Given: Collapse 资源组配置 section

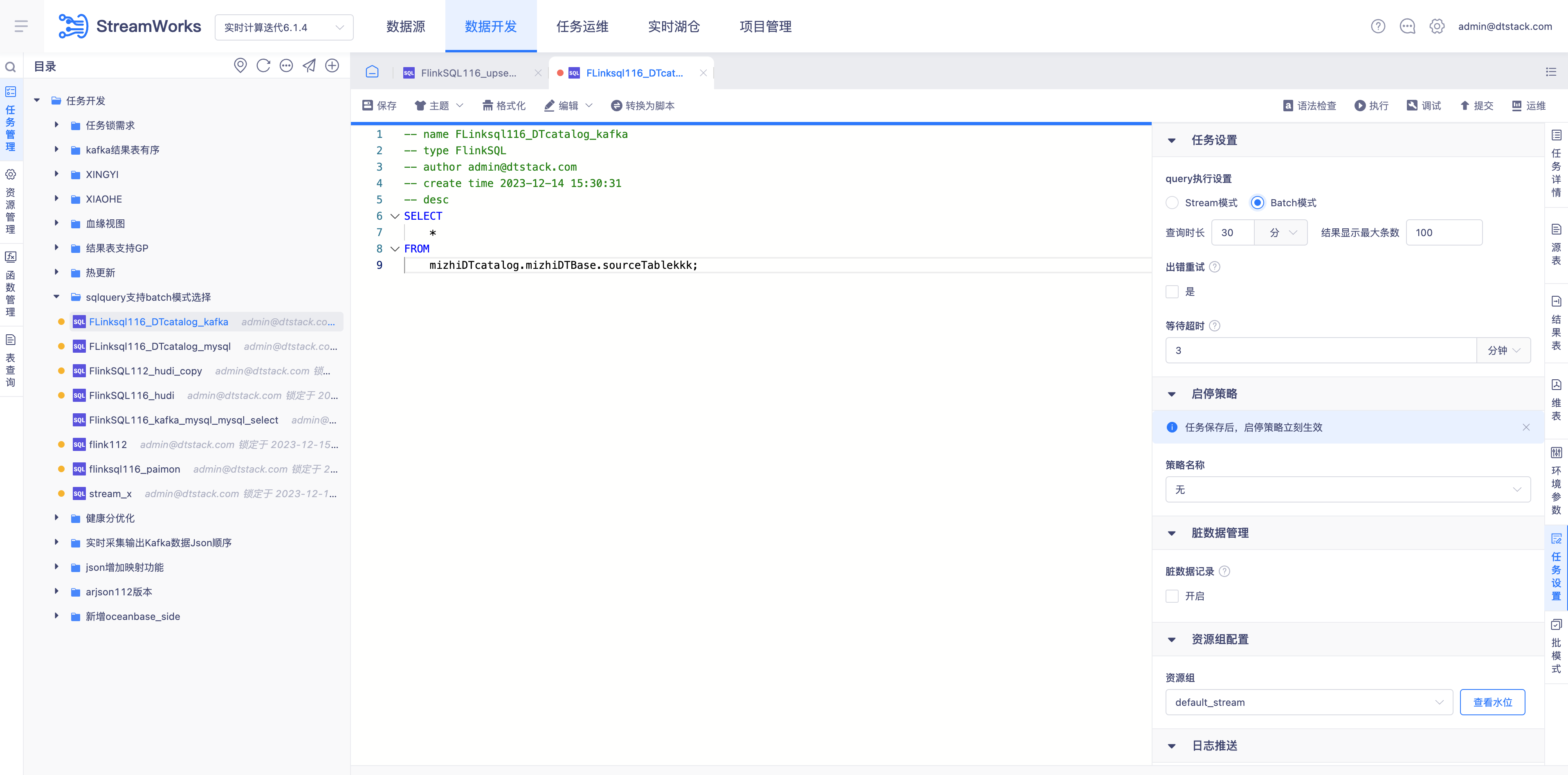Looking at the screenshot, I should [x=1171, y=639].
